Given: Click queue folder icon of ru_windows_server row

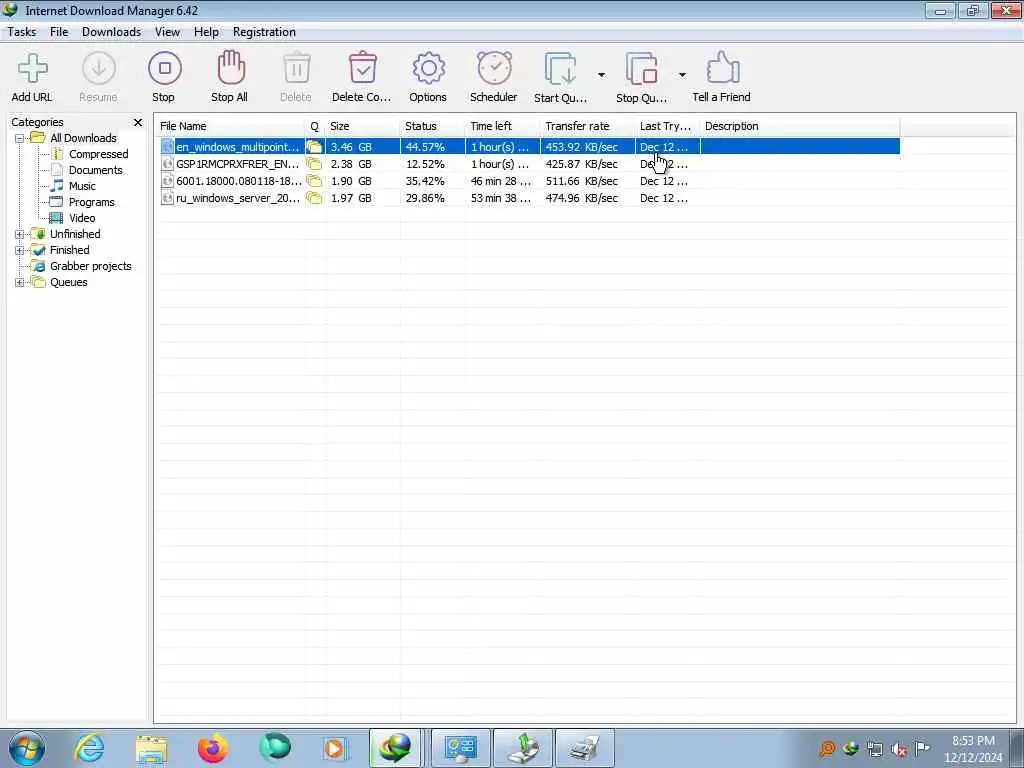Looking at the screenshot, I should (314, 198).
